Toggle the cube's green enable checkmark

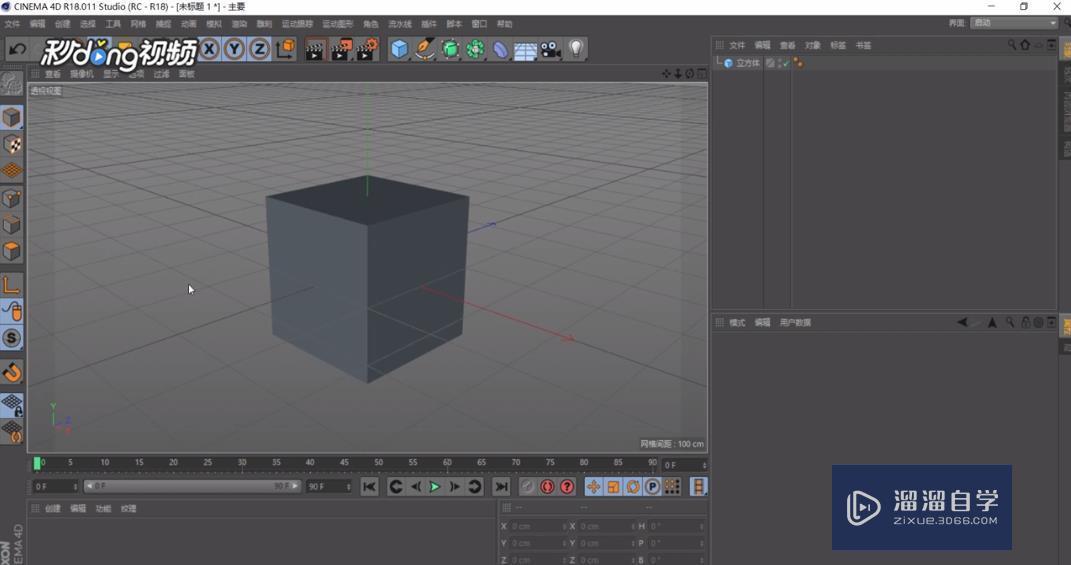pos(784,63)
